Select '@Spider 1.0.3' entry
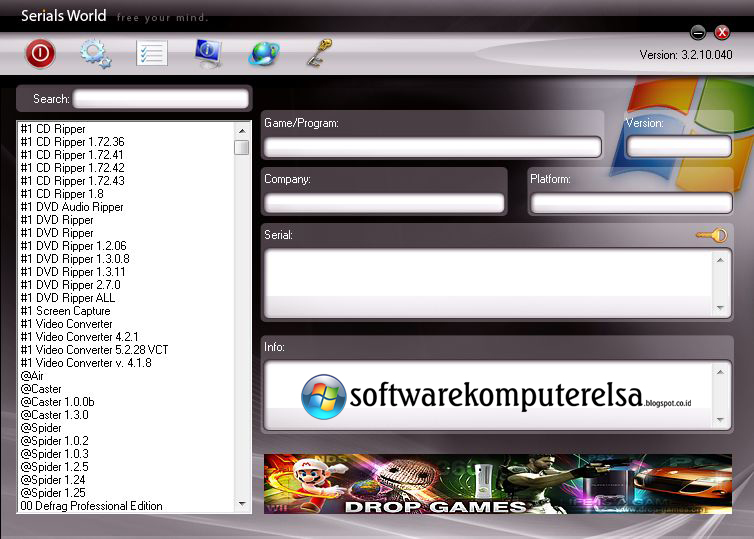754x539 pixels. point(54,453)
